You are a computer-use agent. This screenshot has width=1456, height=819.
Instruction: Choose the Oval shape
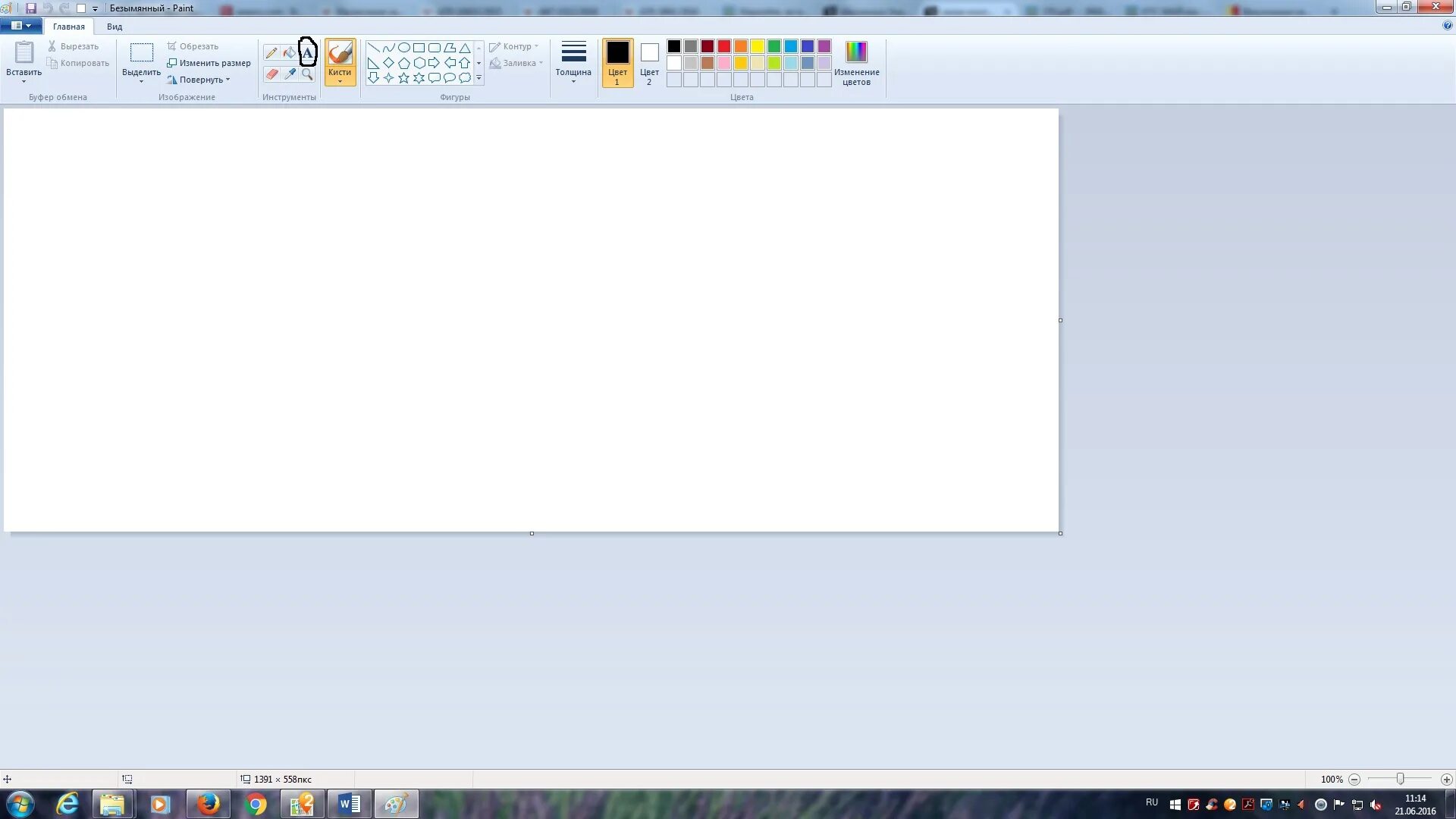pyautogui.click(x=403, y=48)
